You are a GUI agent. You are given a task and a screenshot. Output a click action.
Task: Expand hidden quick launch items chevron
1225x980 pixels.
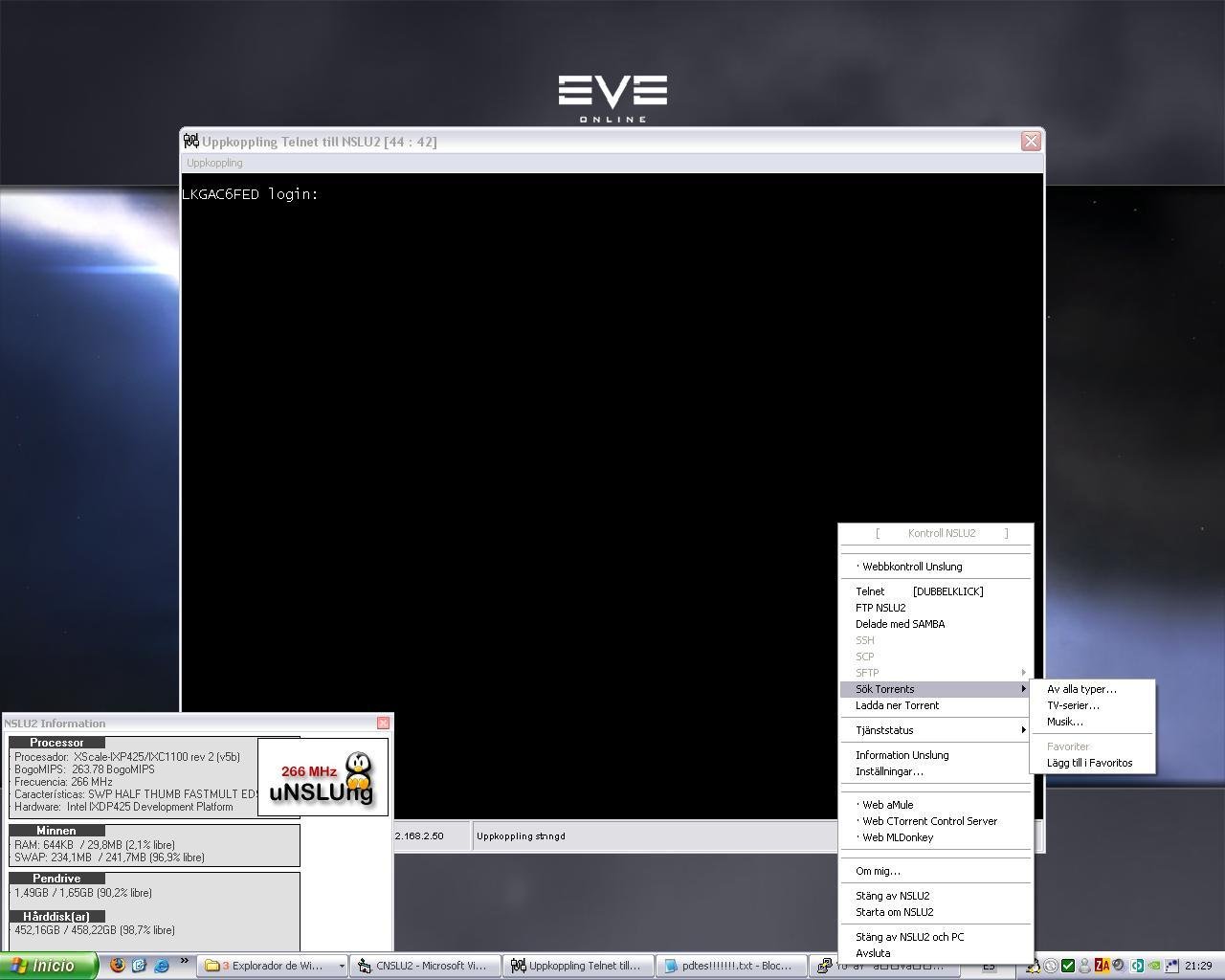click(x=184, y=962)
